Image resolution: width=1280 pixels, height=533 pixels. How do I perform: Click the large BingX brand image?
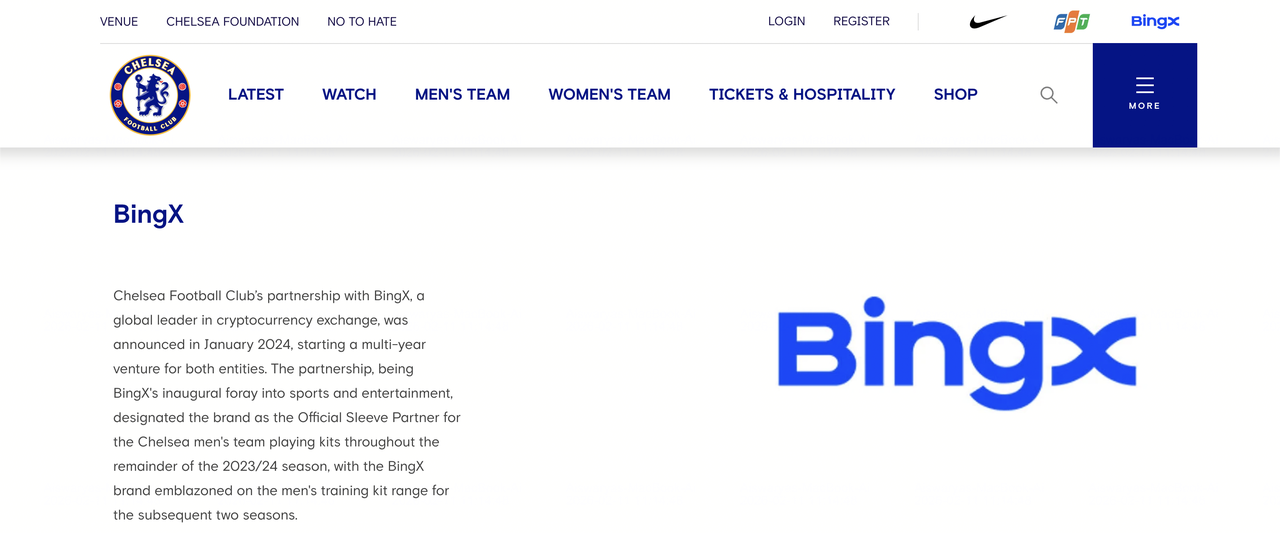956,352
